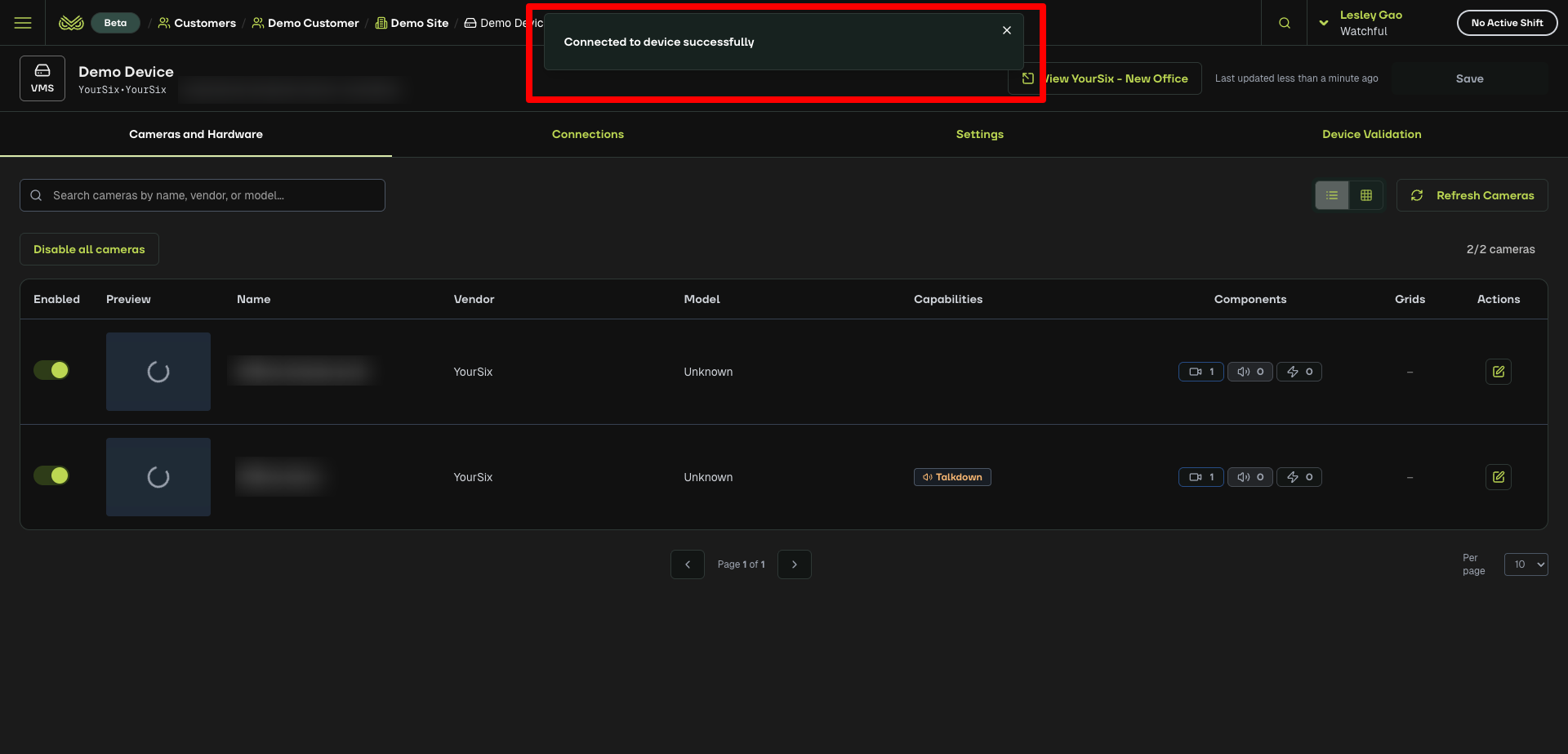
Task: Disable the first camera toggle
Action: [51, 371]
